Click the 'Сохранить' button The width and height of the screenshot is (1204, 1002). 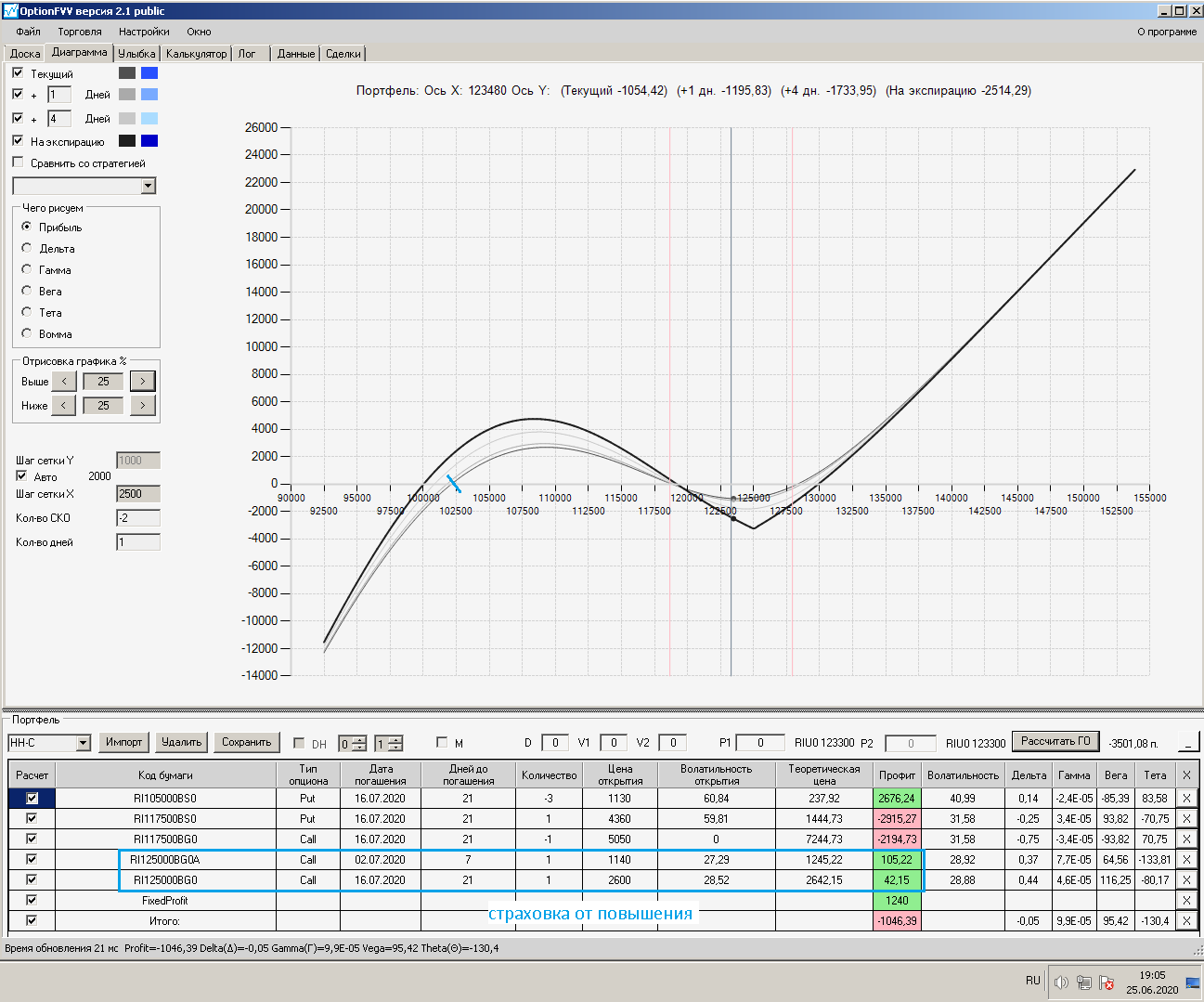pyautogui.click(x=246, y=742)
